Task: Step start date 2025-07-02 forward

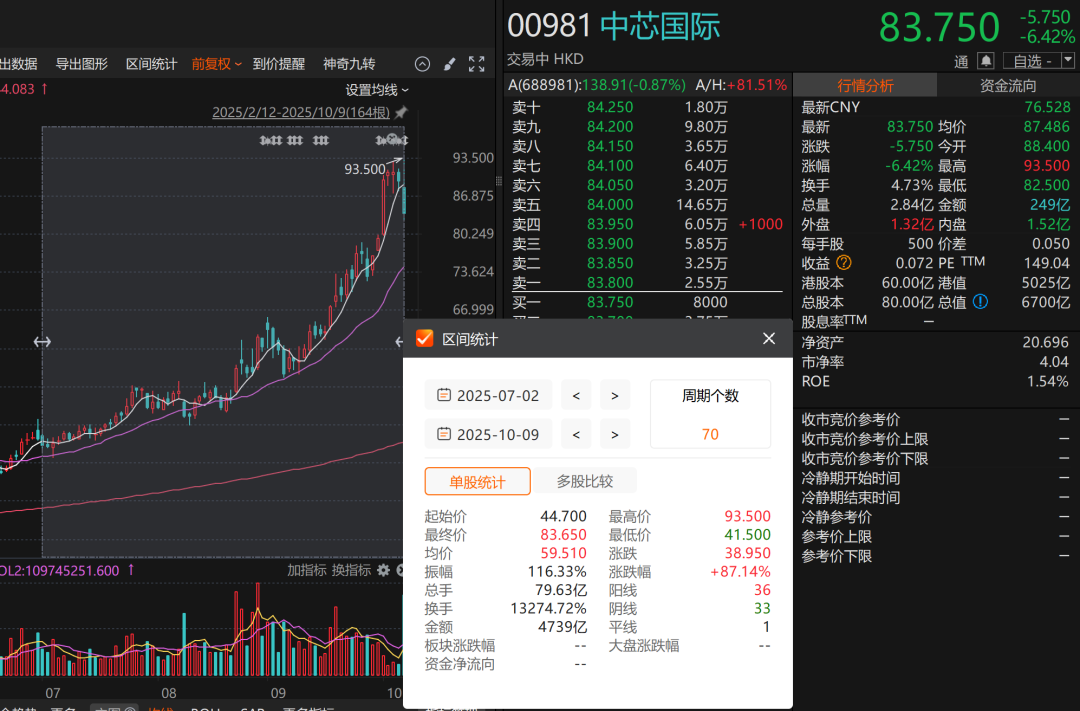Action: [x=614, y=395]
